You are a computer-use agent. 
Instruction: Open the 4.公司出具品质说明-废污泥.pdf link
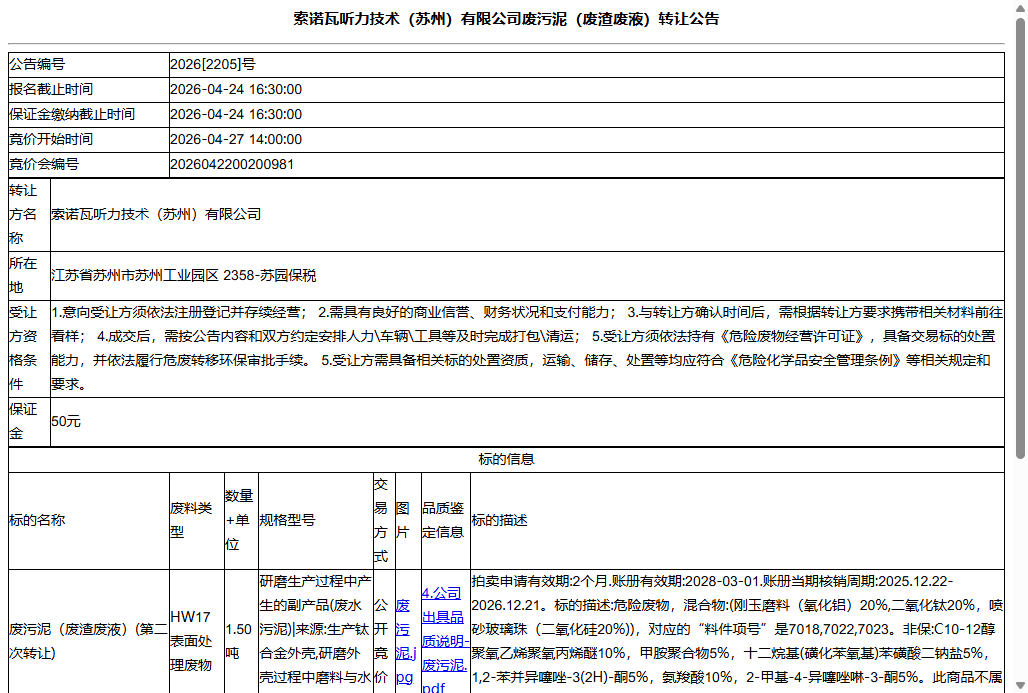445,640
